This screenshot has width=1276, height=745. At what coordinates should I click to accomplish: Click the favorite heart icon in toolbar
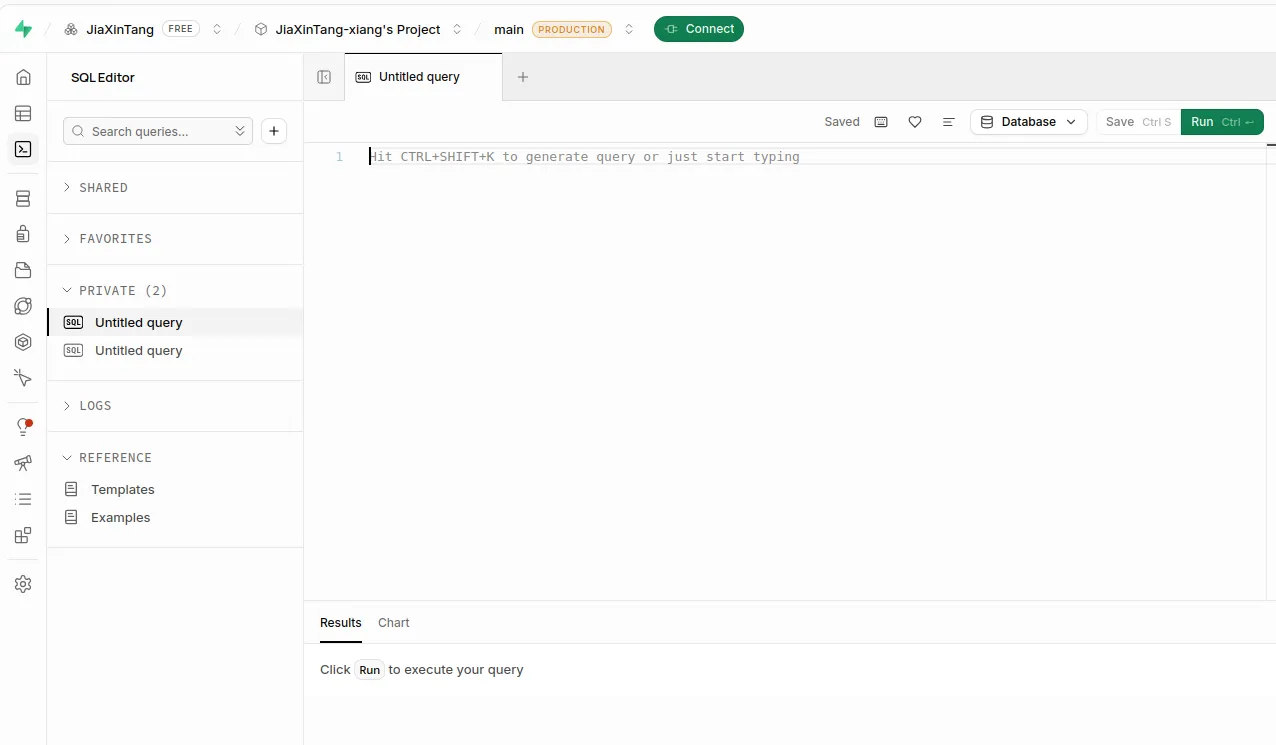pos(914,122)
